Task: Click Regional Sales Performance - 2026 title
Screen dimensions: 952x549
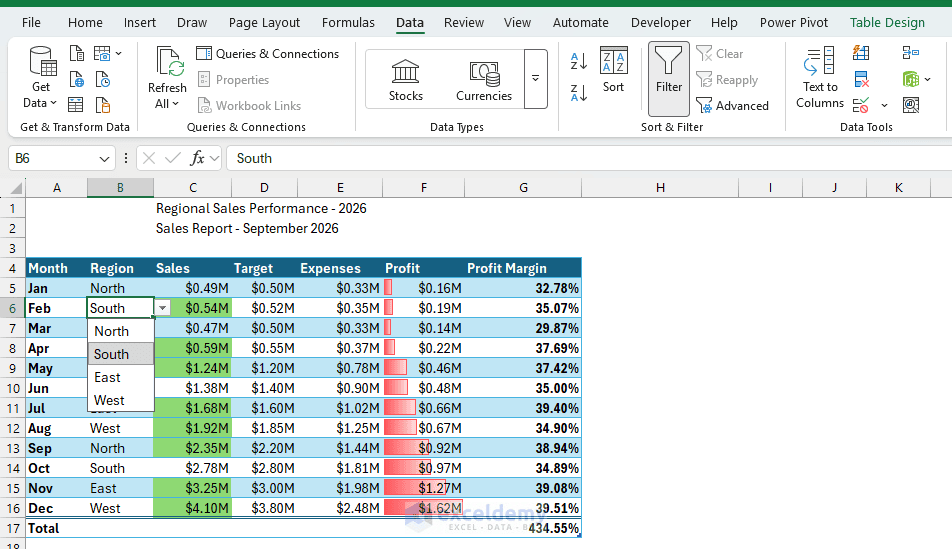Action: pyautogui.click(x=261, y=208)
